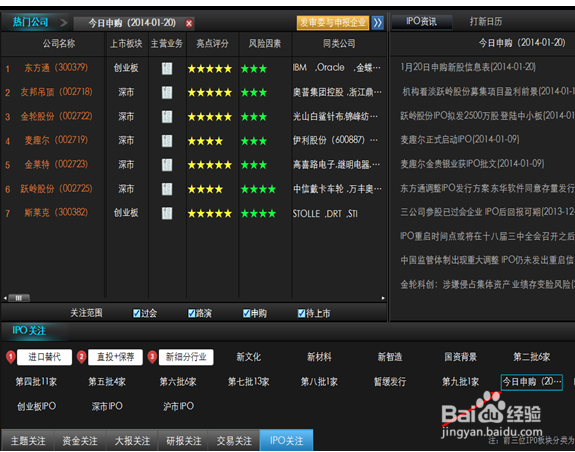Toggle the 申购 checkbox
Image resolution: width=575 pixels, height=452 pixels.
(246, 313)
